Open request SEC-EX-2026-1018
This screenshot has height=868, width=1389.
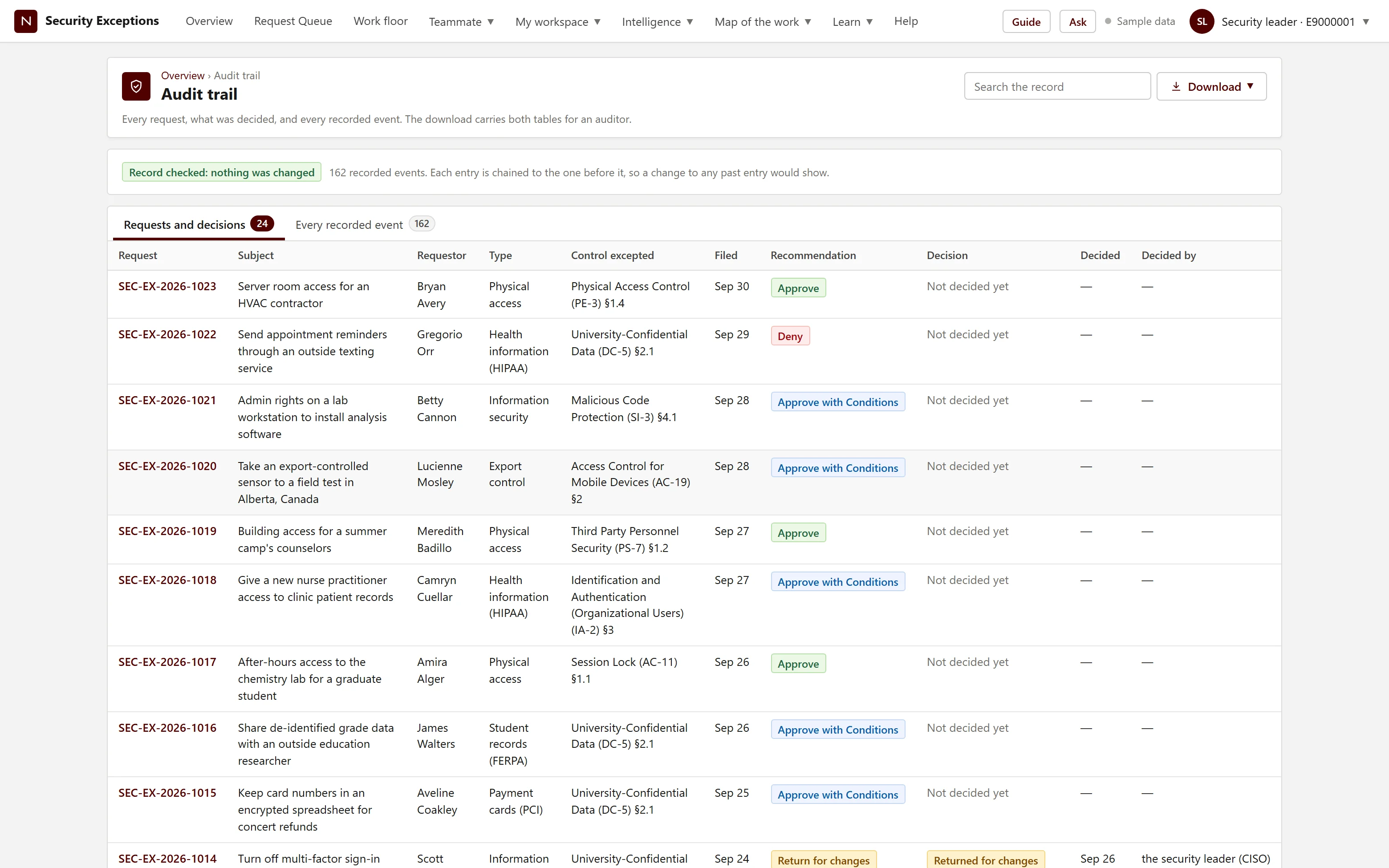pyautogui.click(x=167, y=580)
